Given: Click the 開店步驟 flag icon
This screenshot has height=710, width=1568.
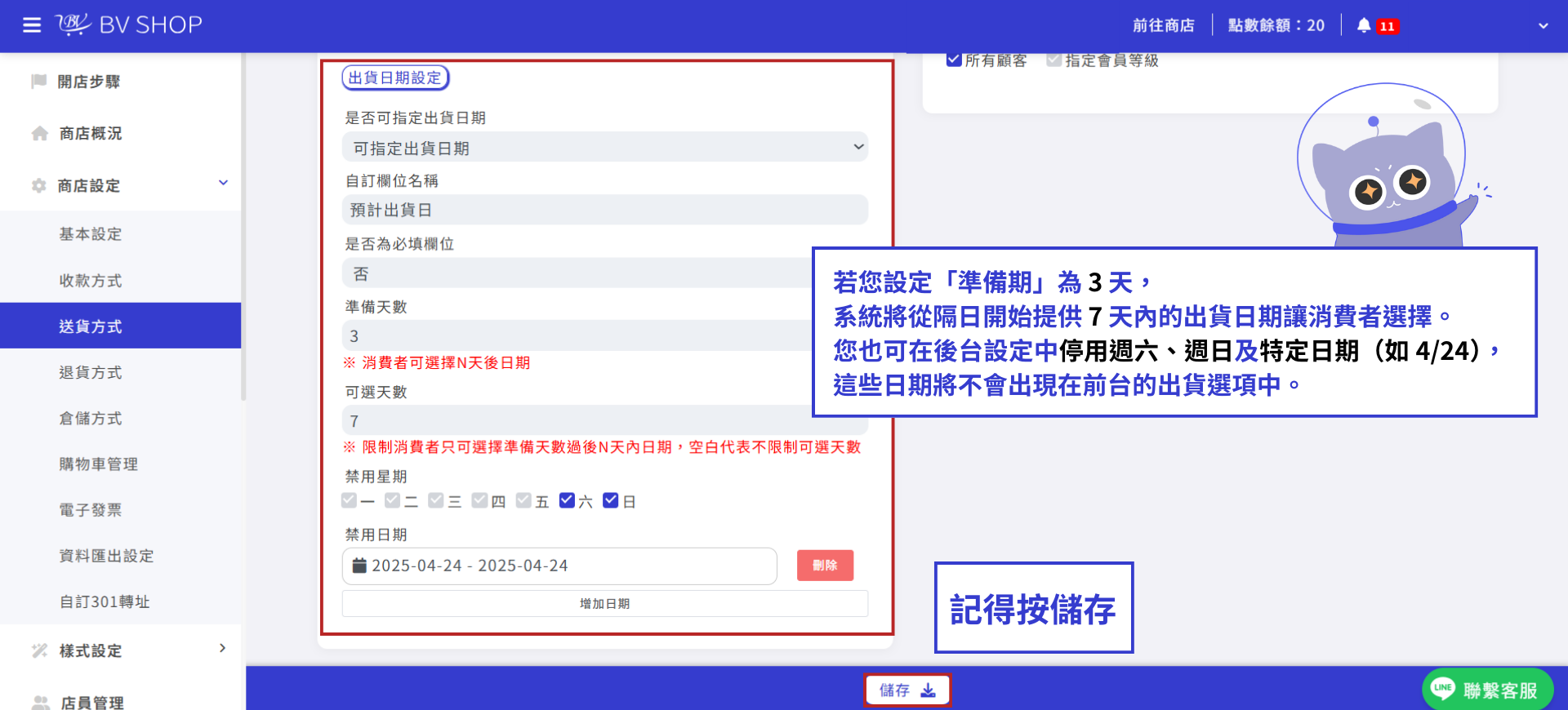Looking at the screenshot, I should pyautogui.click(x=38, y=81).
